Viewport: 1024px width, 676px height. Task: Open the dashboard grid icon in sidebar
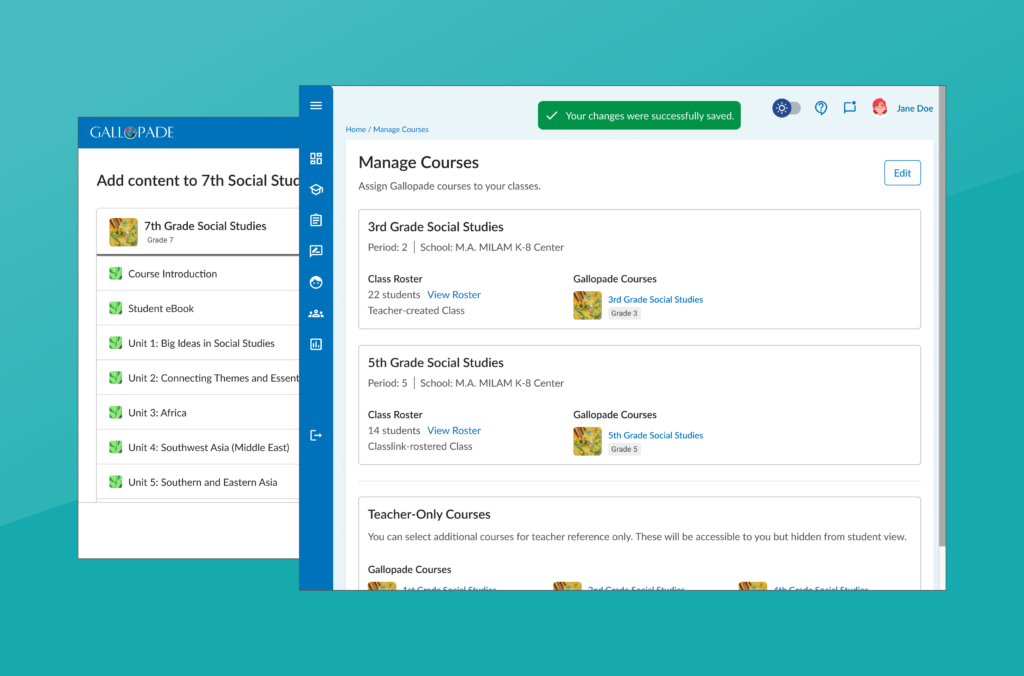click(x=316, y=159)
